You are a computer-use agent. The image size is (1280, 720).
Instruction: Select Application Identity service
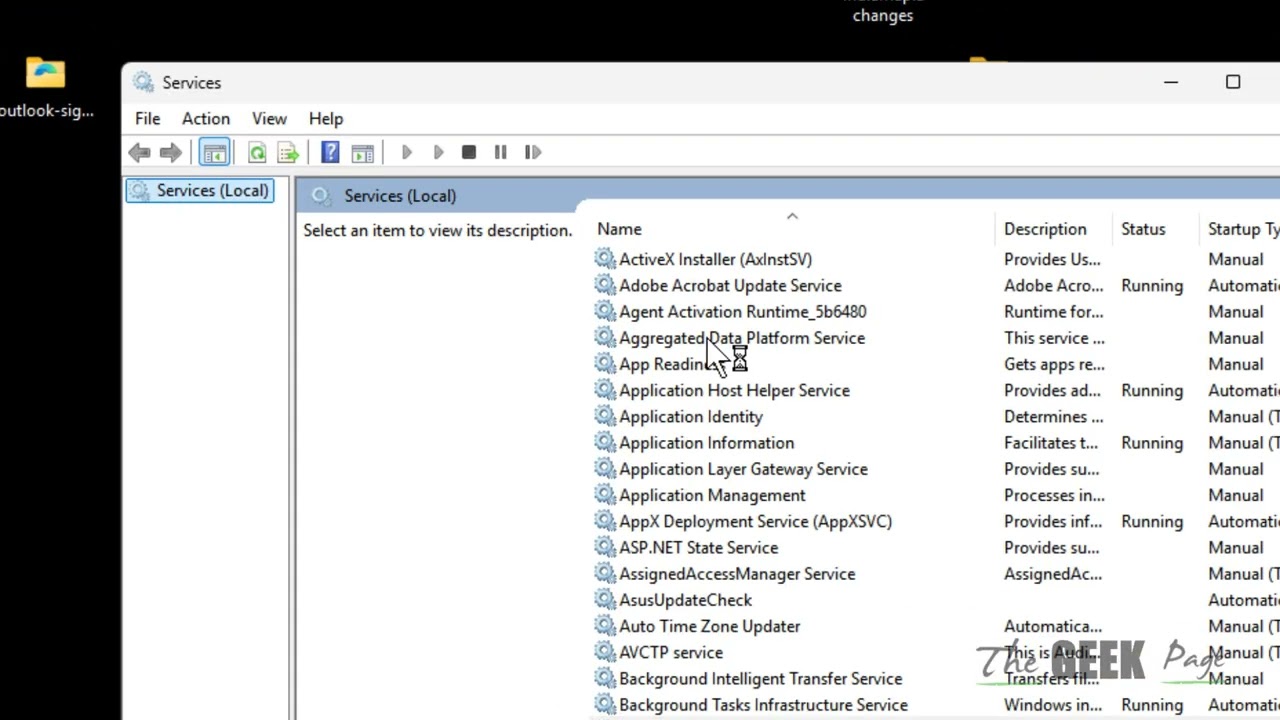(690, 416)
